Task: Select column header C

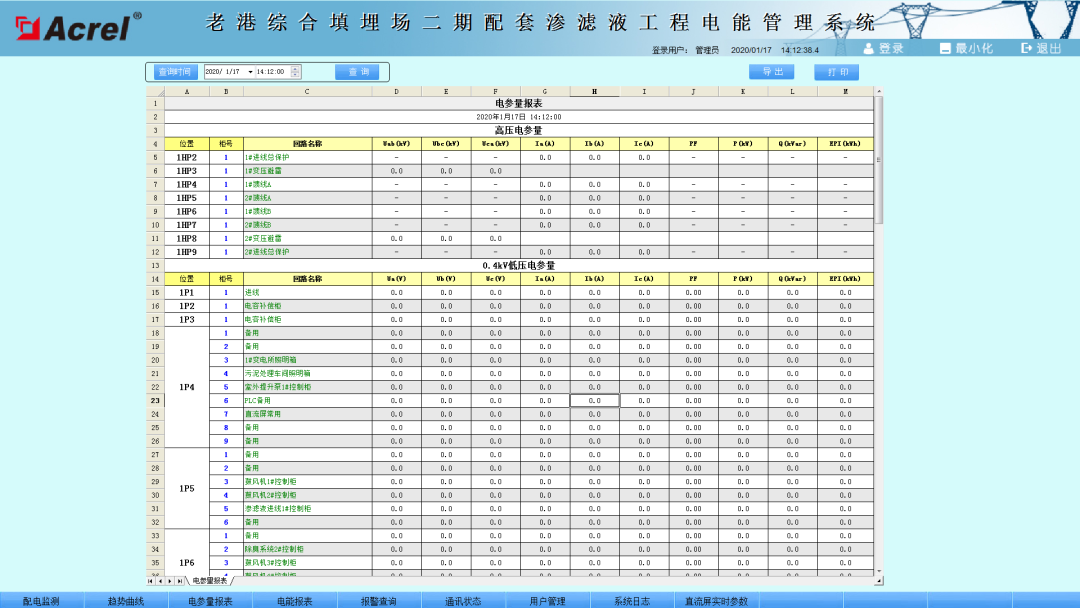Action: 307,92
